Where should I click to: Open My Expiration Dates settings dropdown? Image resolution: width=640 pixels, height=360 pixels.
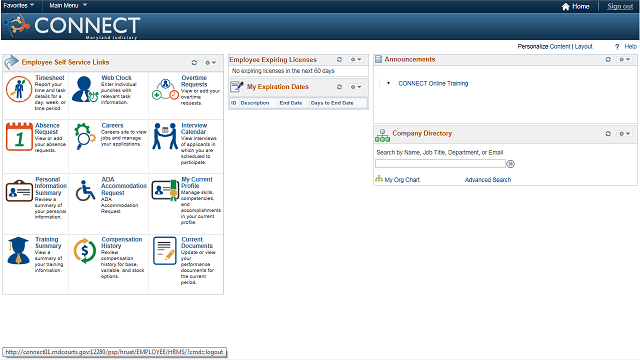point(356,87)
